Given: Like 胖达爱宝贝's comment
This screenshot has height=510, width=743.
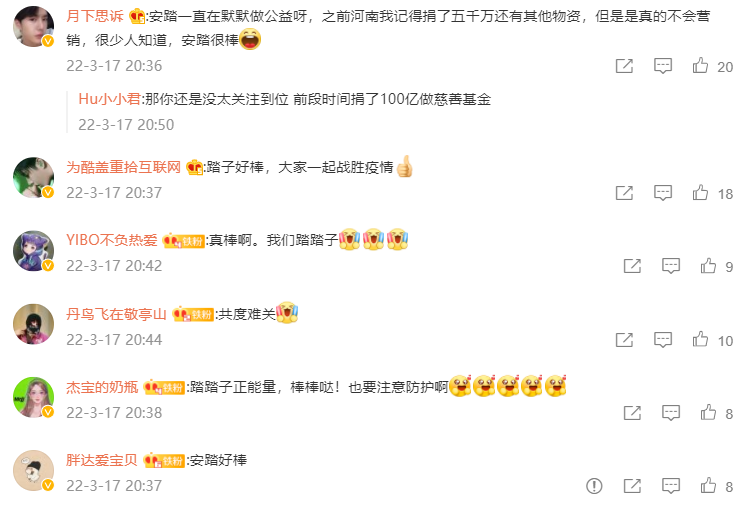Looking at the screenshot, I should click(708, 485).
